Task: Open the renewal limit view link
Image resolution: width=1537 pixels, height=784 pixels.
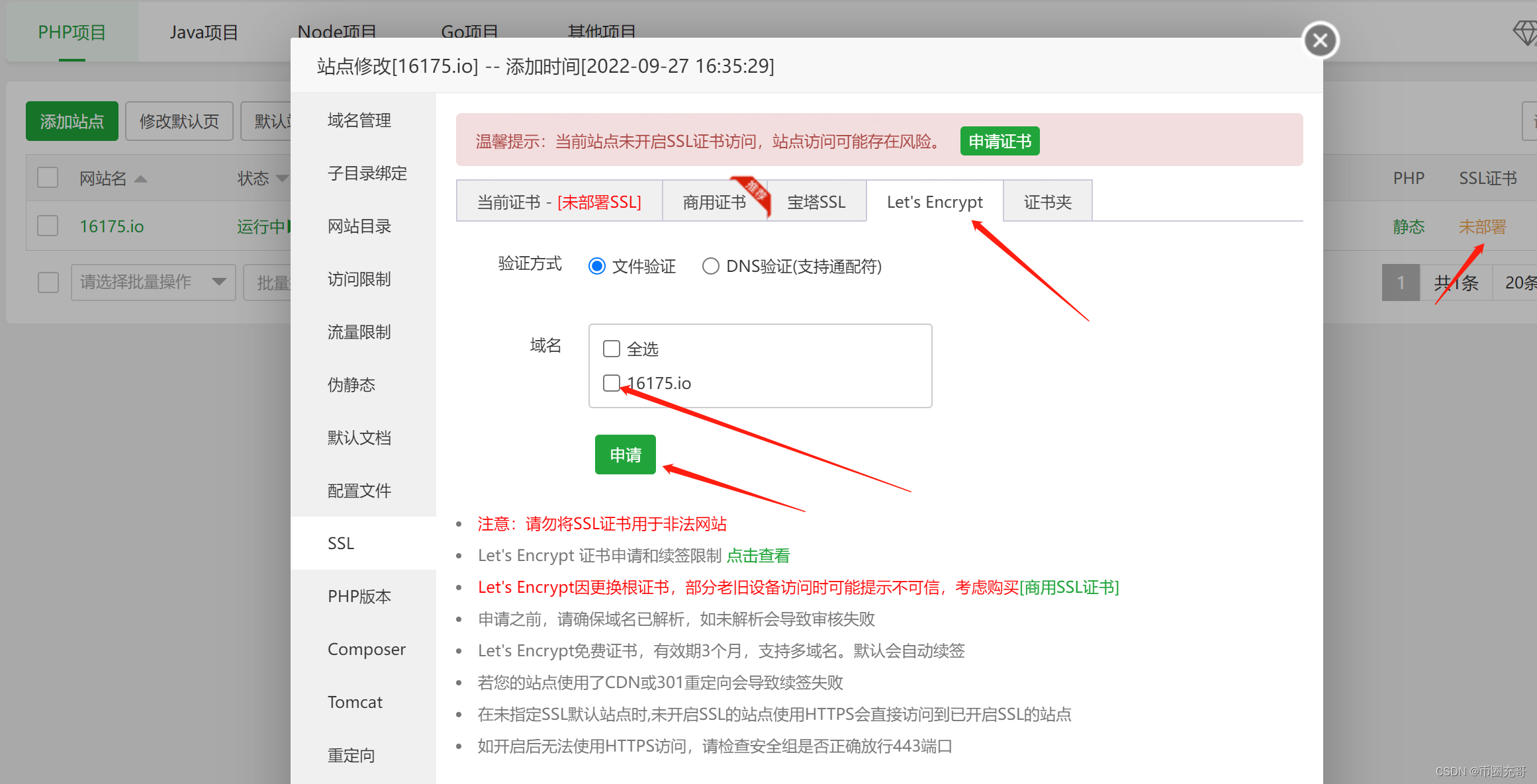Action: tap(758, 556)
